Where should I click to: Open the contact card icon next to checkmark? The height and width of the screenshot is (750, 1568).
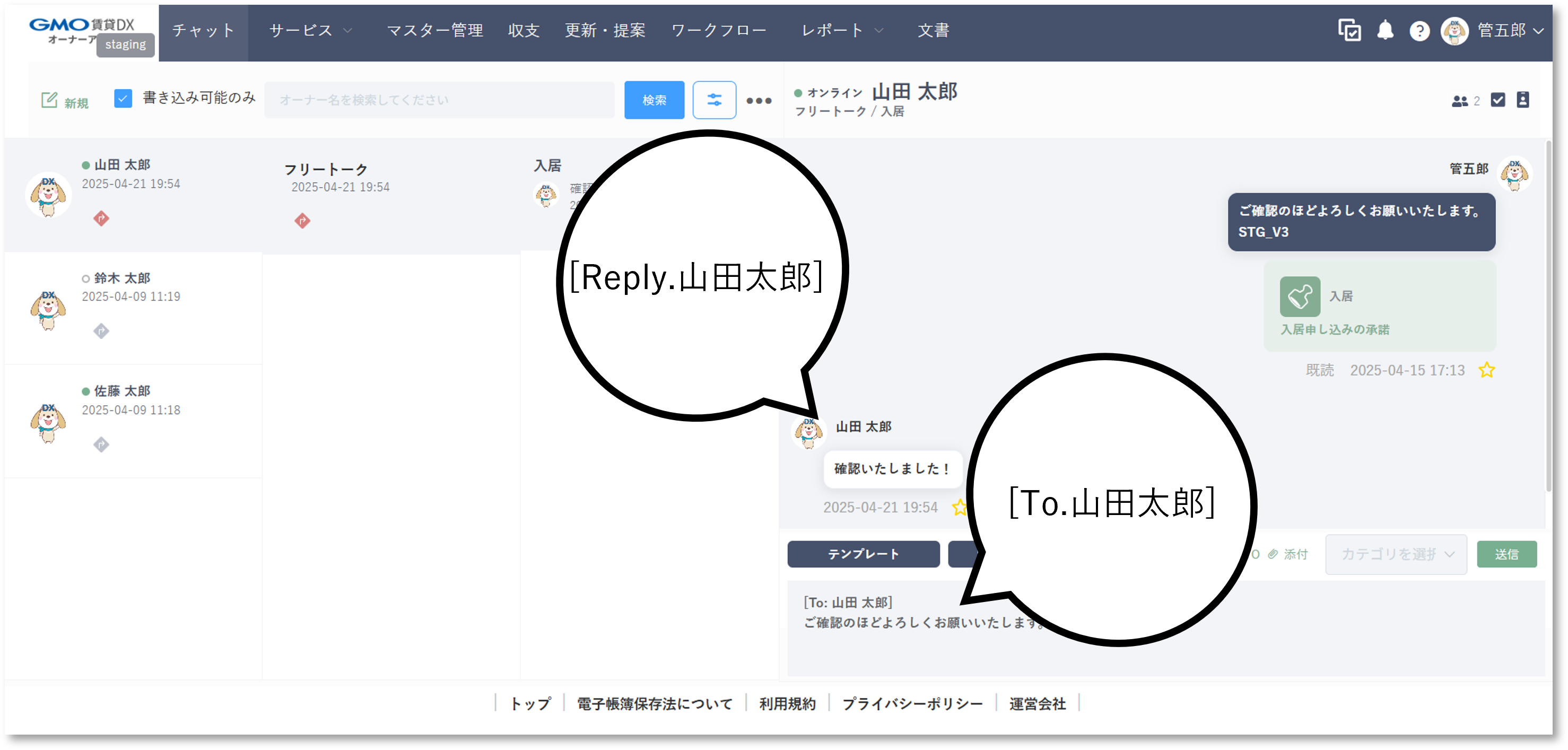[x=1524, y=100]
